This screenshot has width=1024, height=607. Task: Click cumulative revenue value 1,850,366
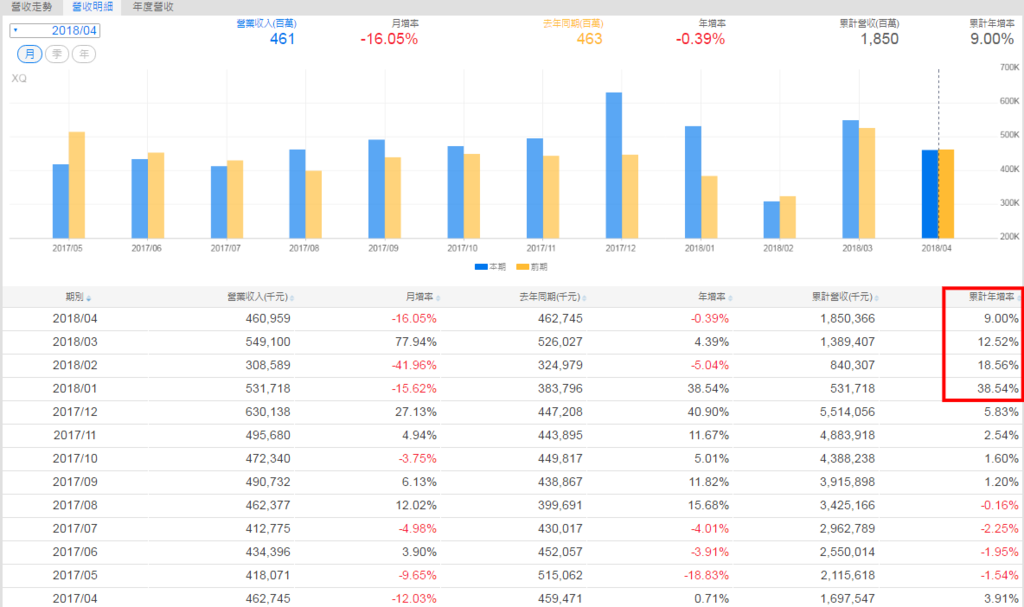848,319
